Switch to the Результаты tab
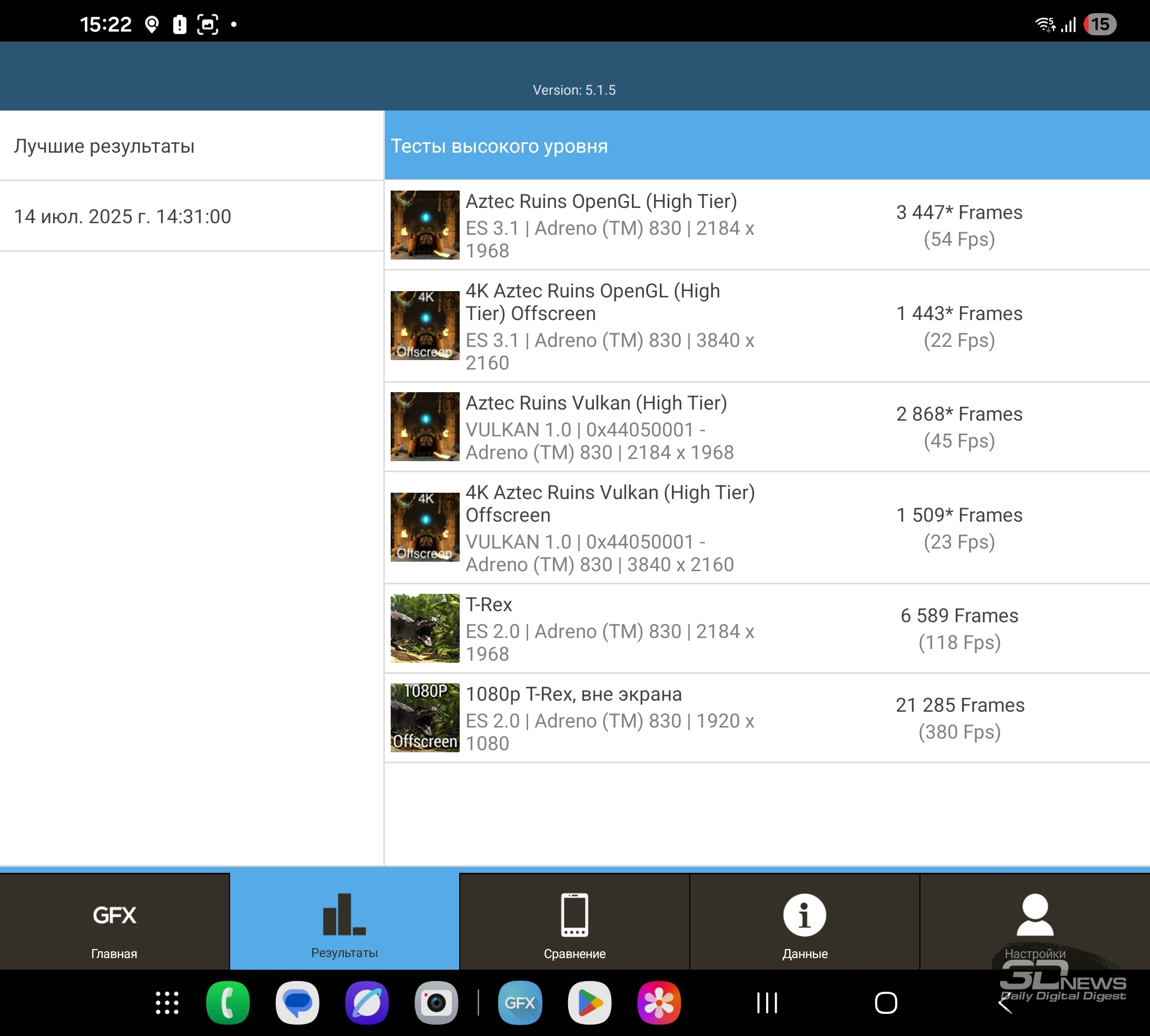 [x=344, y=922]
